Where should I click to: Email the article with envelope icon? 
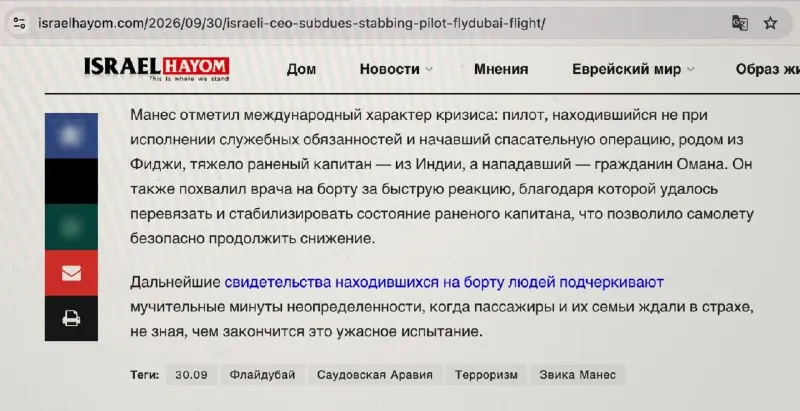pyautogui.click(x=71, y=273)
